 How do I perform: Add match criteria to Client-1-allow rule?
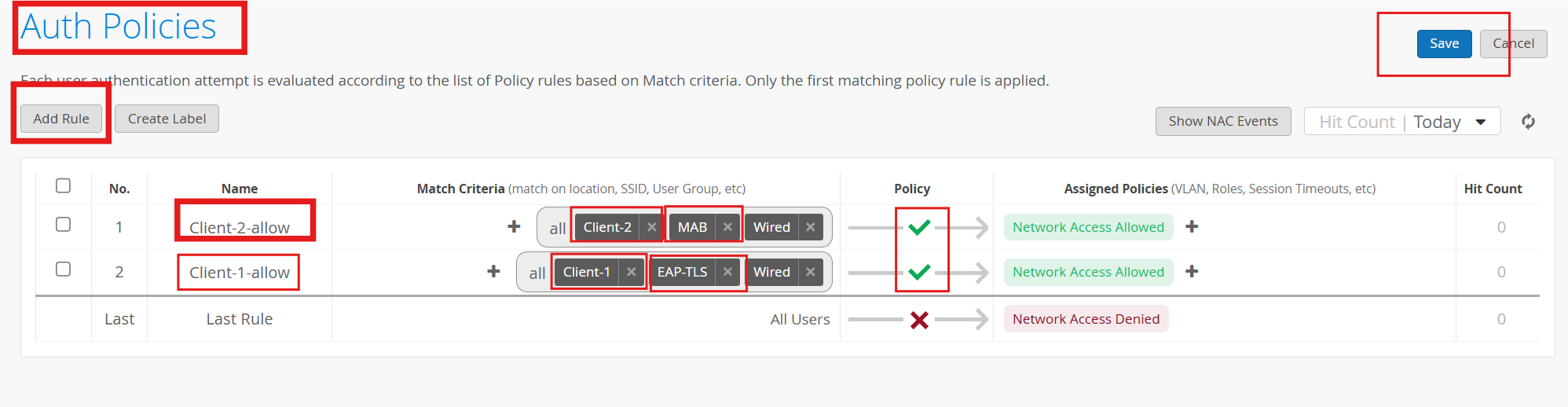[493, 271]
